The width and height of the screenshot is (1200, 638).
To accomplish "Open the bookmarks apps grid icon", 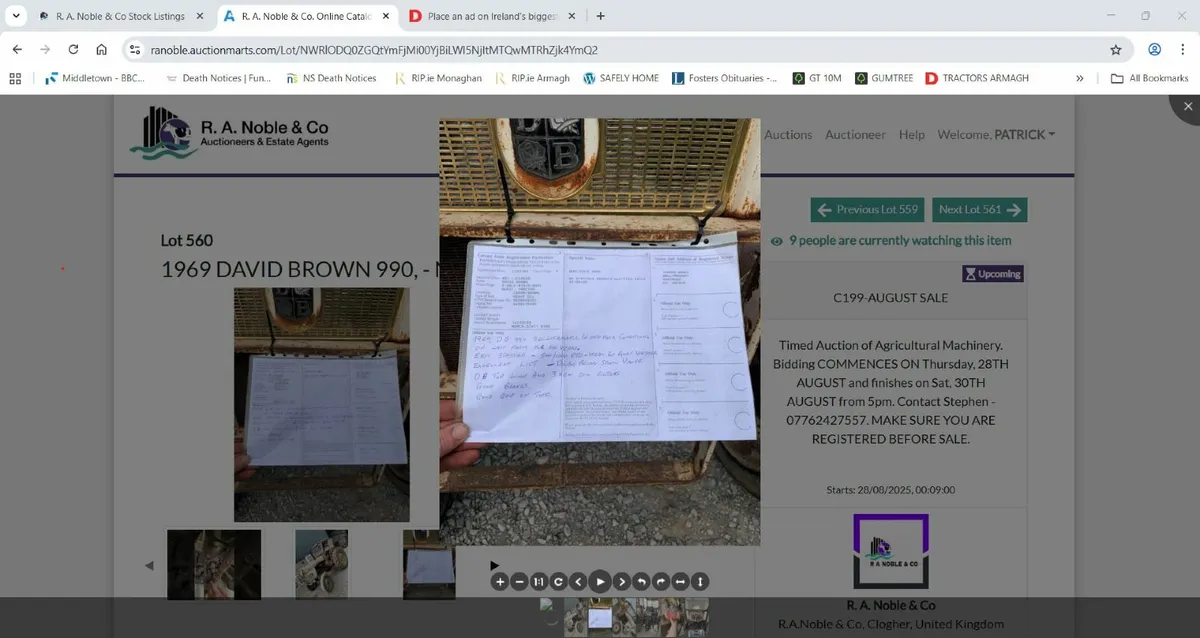I will [x=15, y=78].
